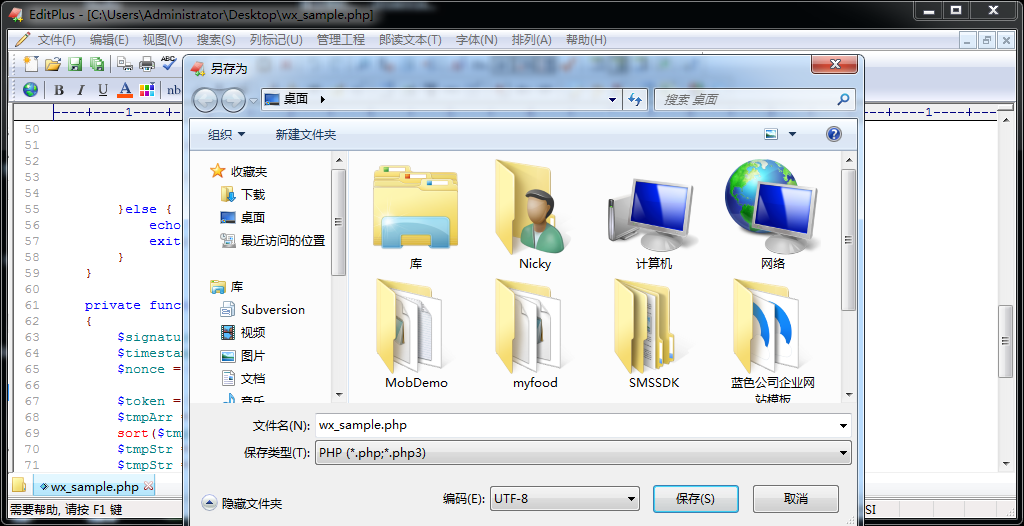Select the 蓝色公司企业网站模板 folder
This screenshot has width=1024, height=526.
click(x=773, y=340)
